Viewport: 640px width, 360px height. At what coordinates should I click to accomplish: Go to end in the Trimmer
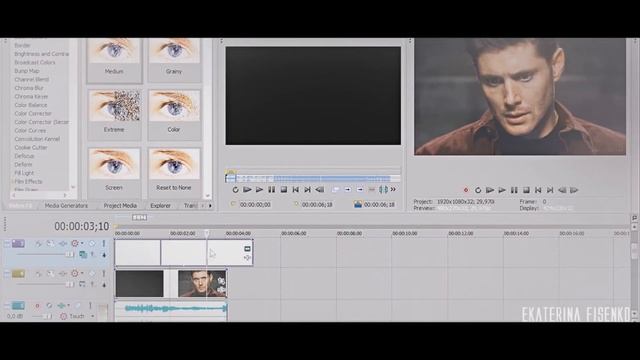click(307, 190)
